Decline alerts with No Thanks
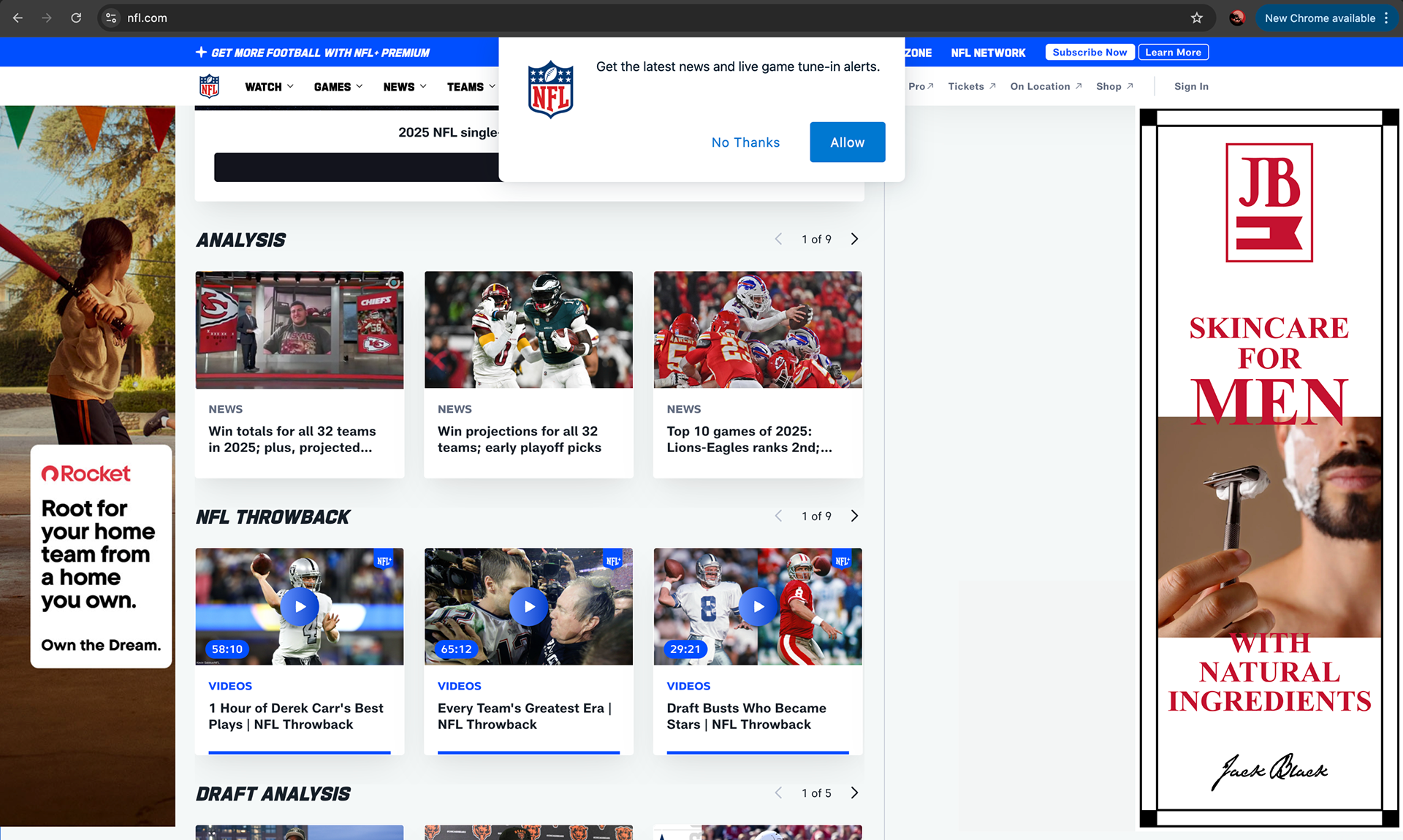The width and height of the screenshot is (1403, 840). click(745, 142)
